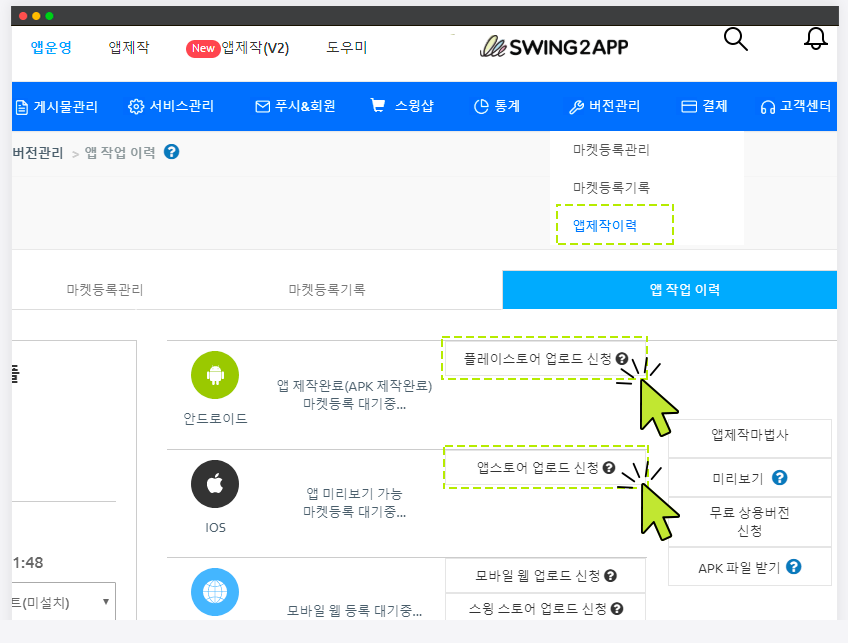
Task: Switch to the 마켓등록관리 tab
Action: pyautogui.click(x=105, y=290)
